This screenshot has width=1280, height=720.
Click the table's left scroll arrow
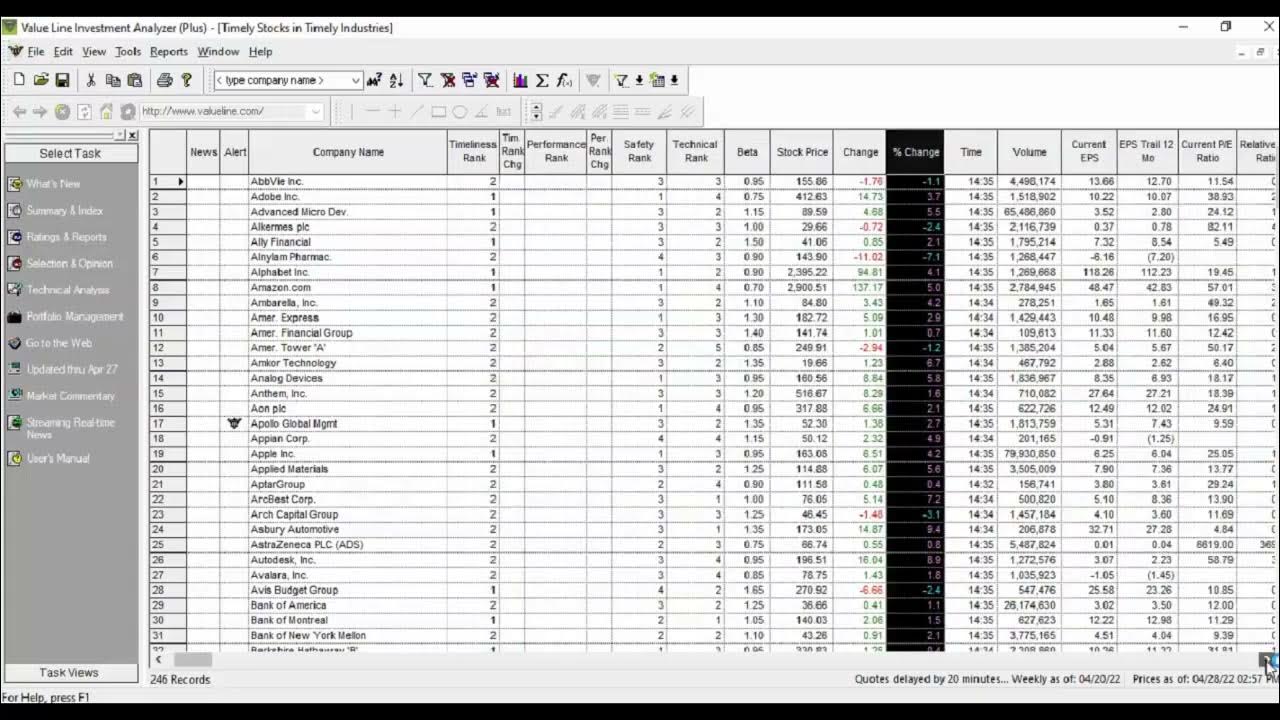point(158,660)
